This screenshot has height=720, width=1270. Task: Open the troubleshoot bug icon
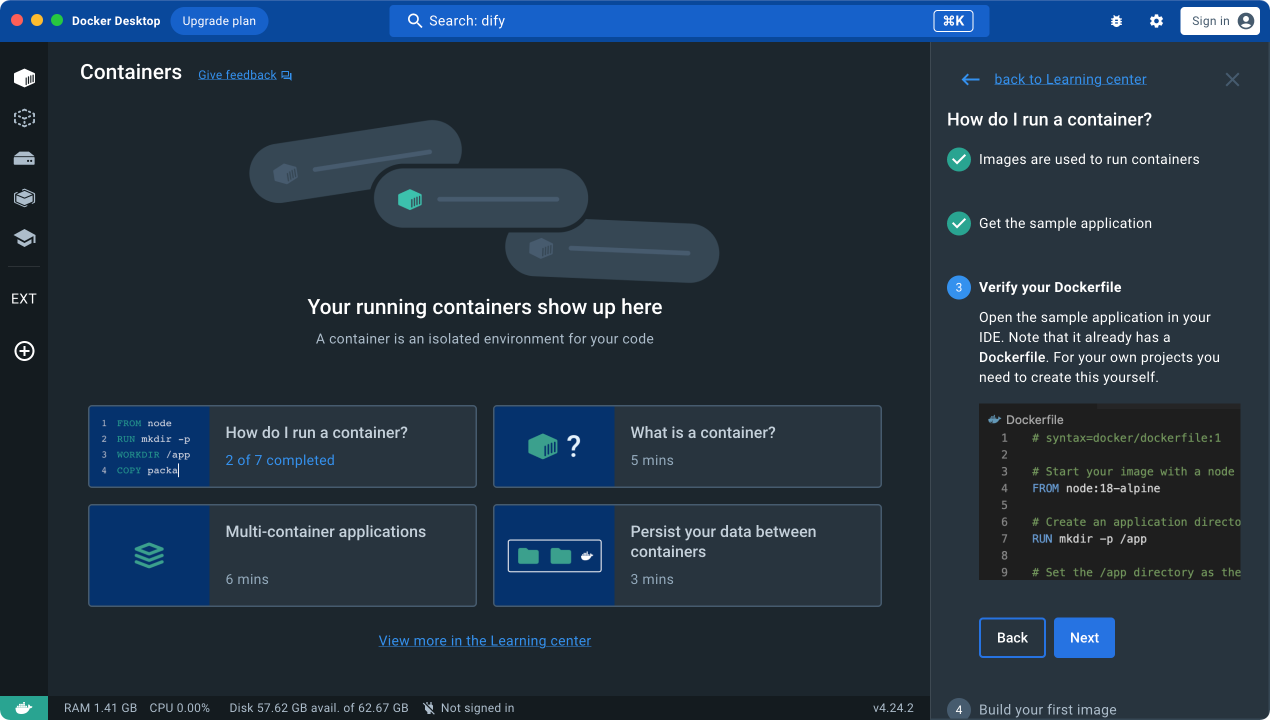point(1116,21)
